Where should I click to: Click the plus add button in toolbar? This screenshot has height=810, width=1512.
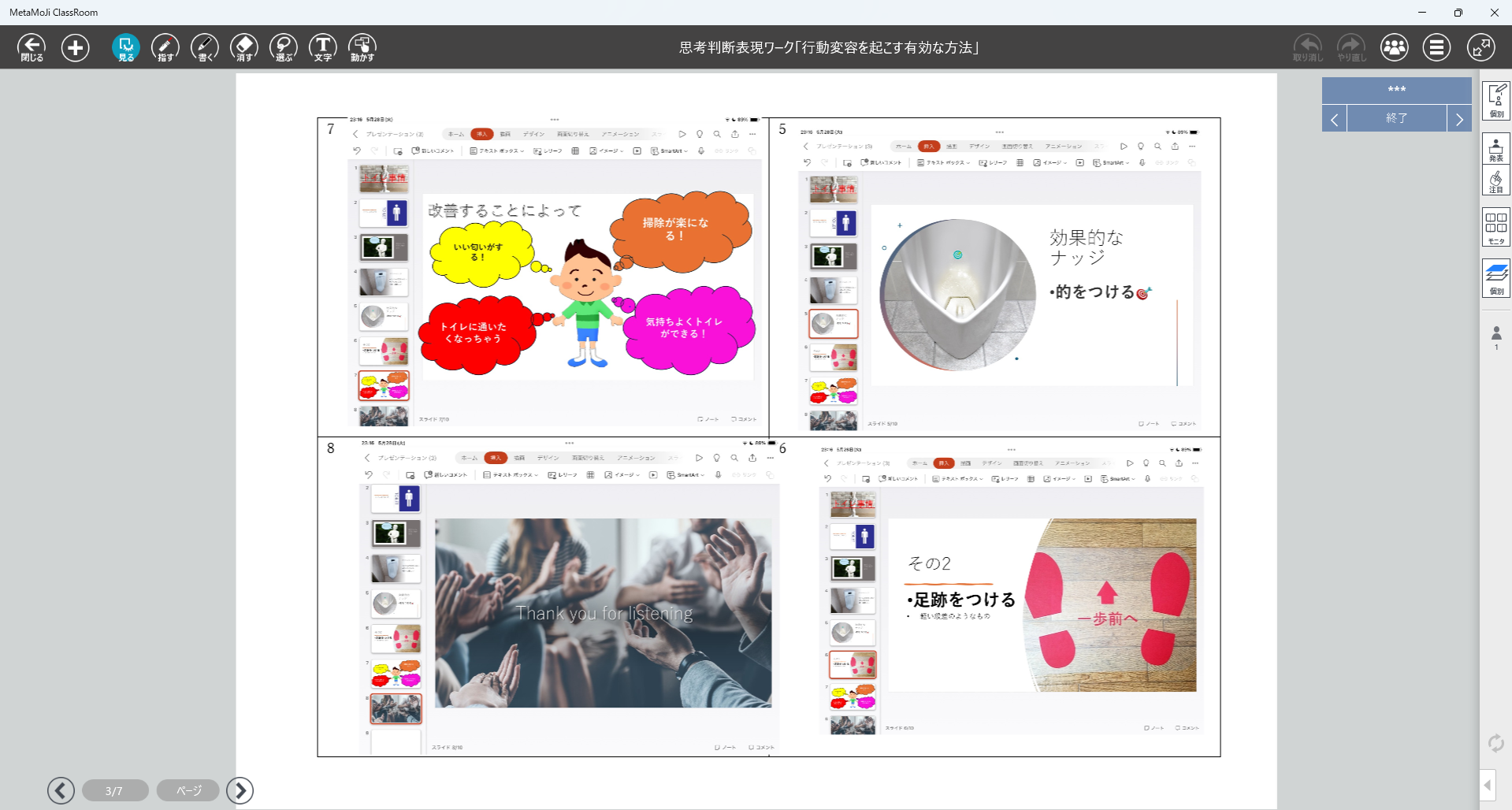coord(76,47)
